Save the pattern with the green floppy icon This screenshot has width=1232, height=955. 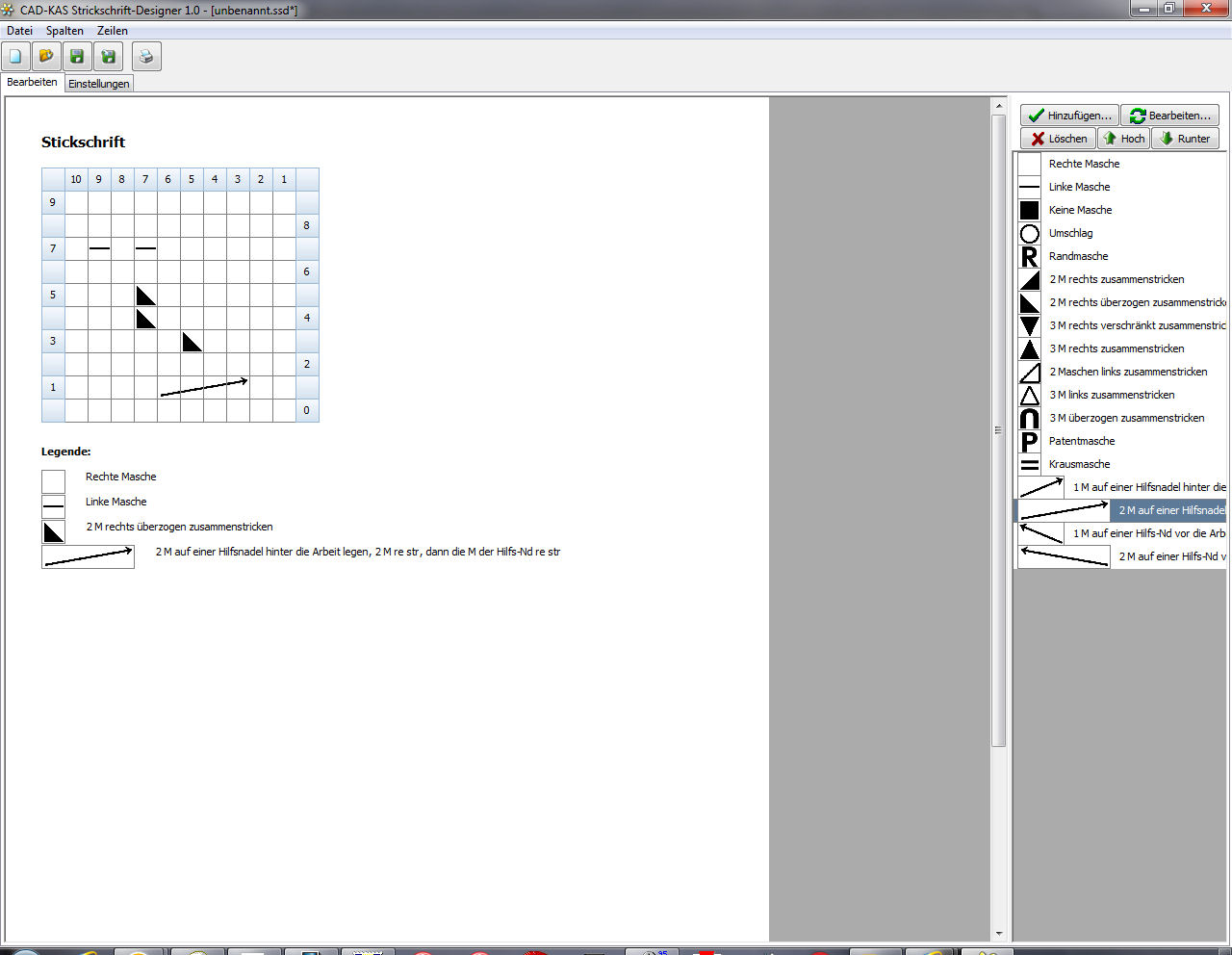point(77,57)
